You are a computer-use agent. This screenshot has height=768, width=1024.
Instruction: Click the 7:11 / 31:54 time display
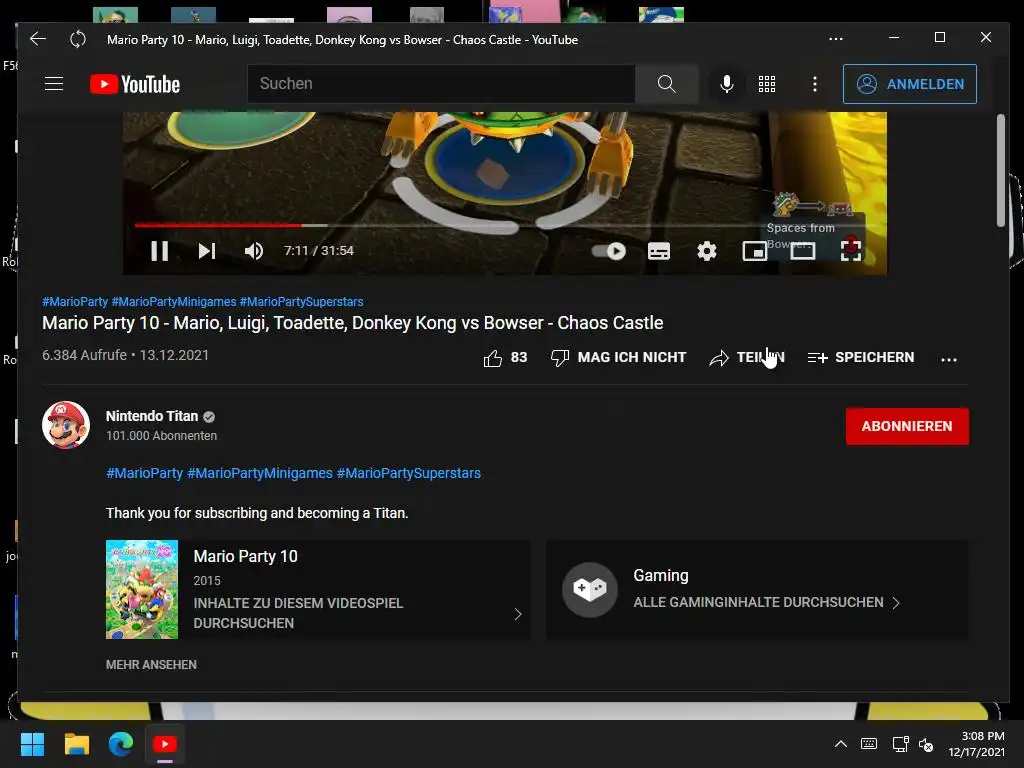click(319, 251)
